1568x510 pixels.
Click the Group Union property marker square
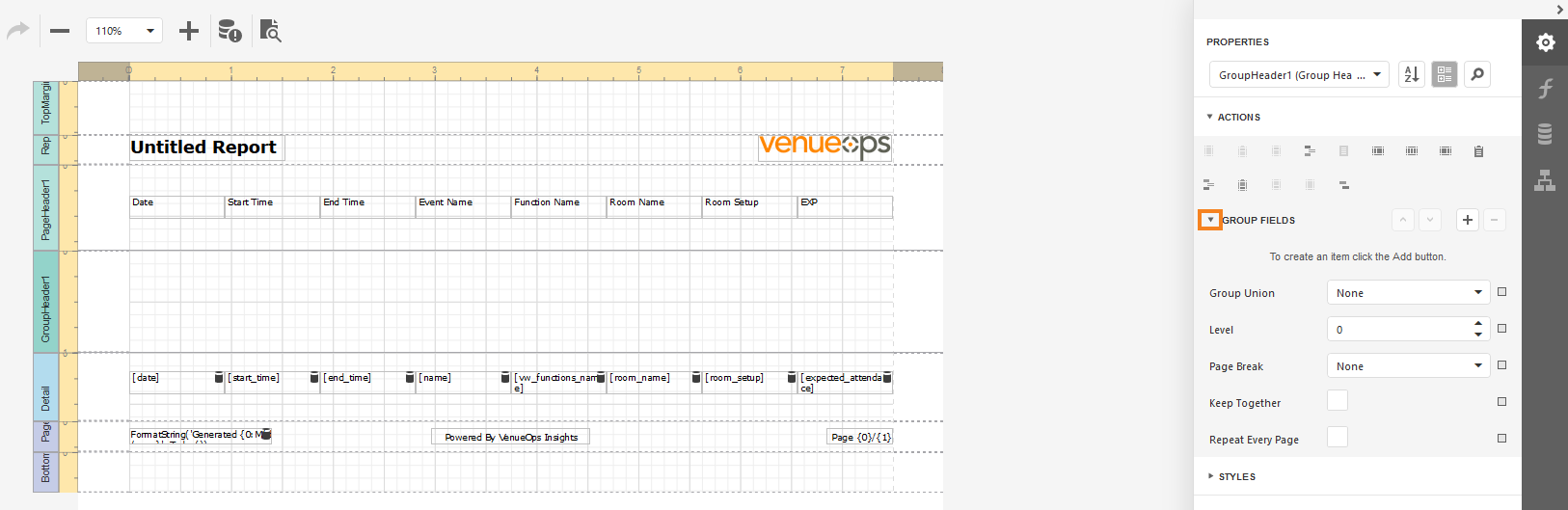pos(1501,292)
